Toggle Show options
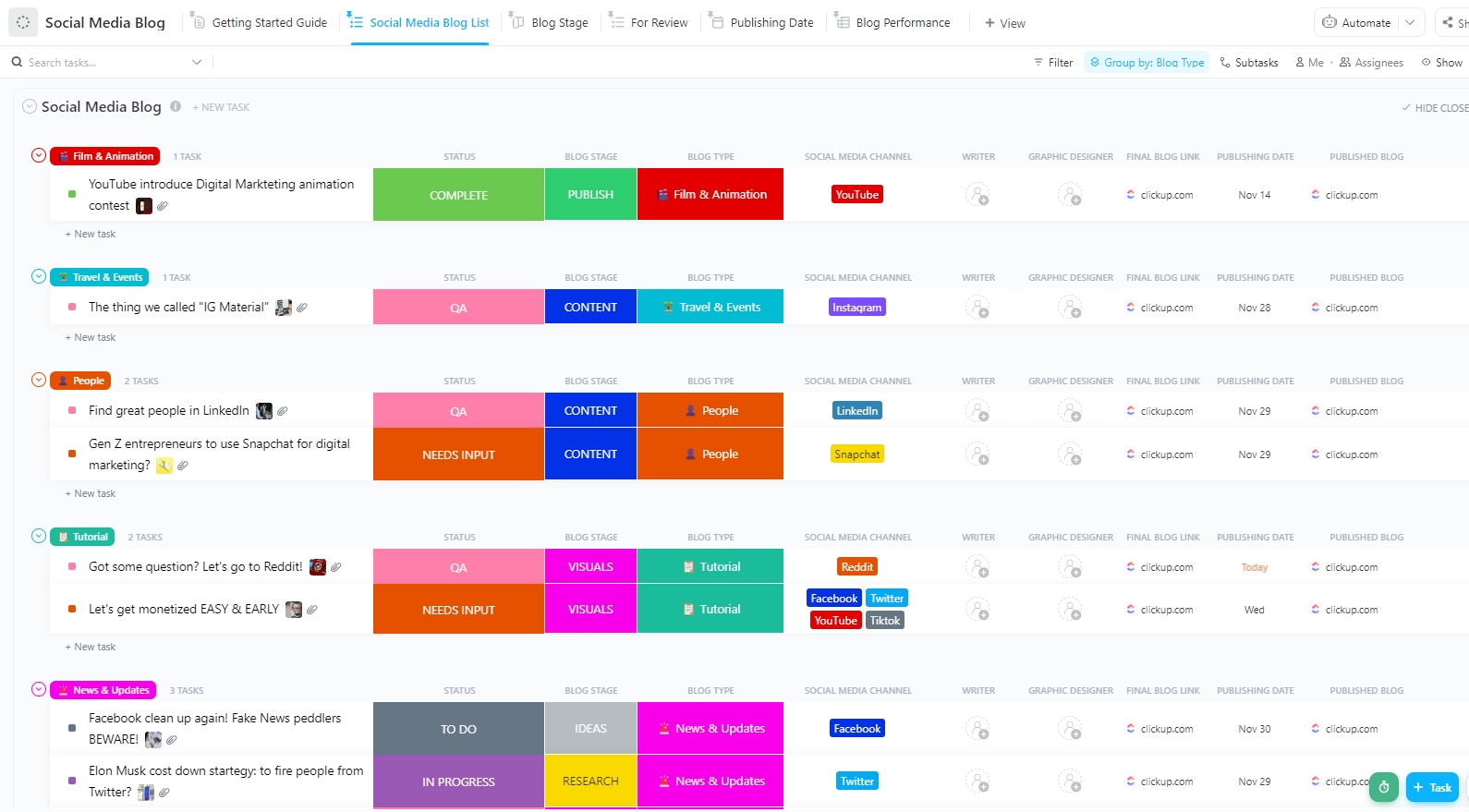 (1441, 63)
